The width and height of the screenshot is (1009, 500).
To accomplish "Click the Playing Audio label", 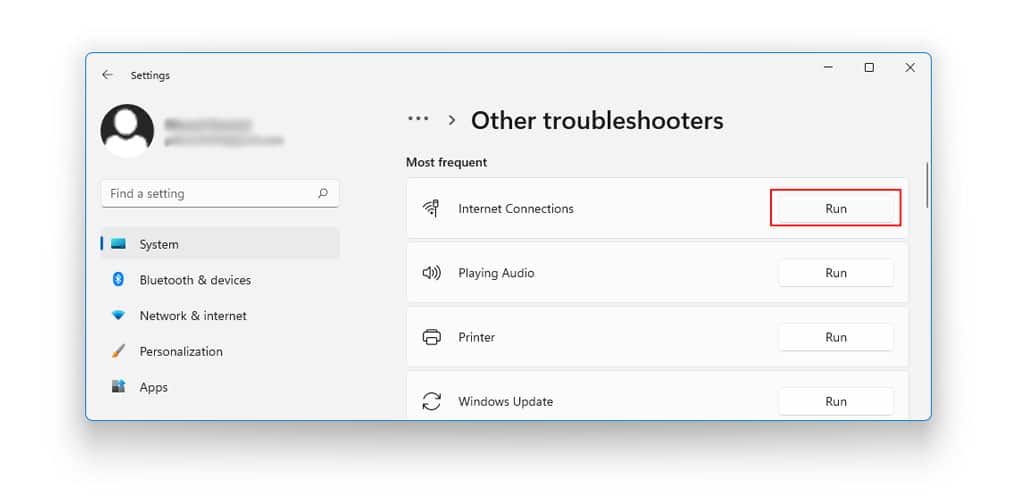I will point(496,273).
